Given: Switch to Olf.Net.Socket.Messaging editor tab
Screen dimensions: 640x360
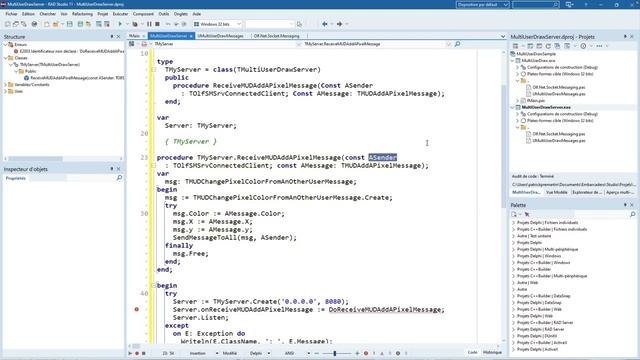Looking at the screenshot, I should 276,36.
